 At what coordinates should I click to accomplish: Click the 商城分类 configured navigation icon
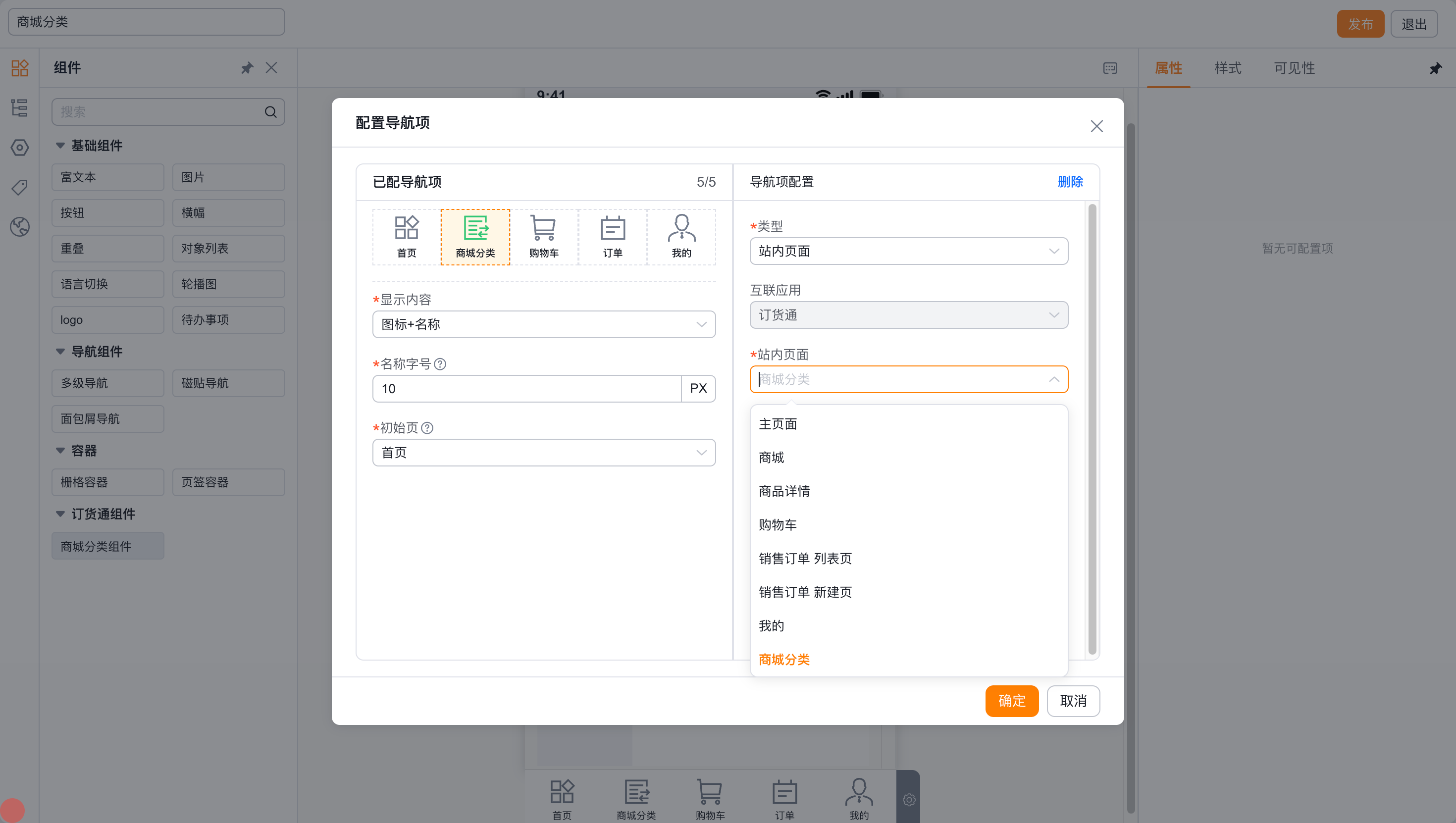[475, 237]
